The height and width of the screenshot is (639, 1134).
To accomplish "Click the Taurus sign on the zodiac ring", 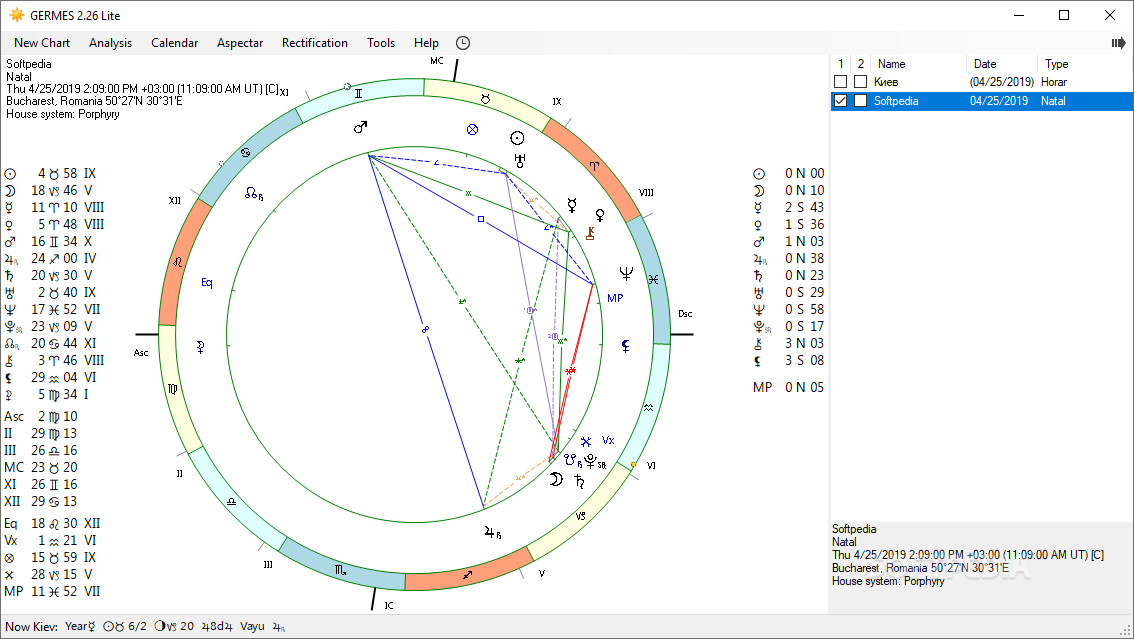I will click(485, 98).
